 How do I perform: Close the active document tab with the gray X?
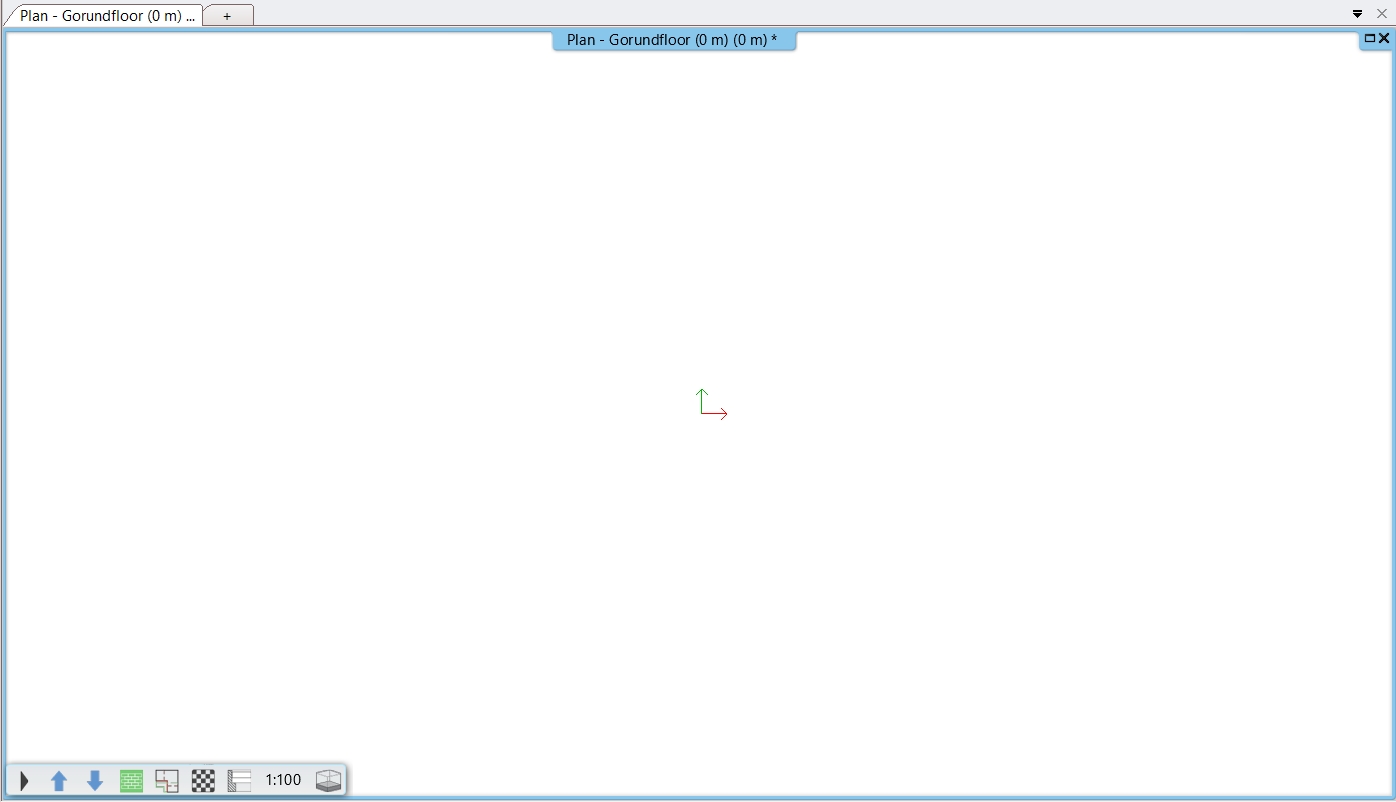tap(1382, 14)
